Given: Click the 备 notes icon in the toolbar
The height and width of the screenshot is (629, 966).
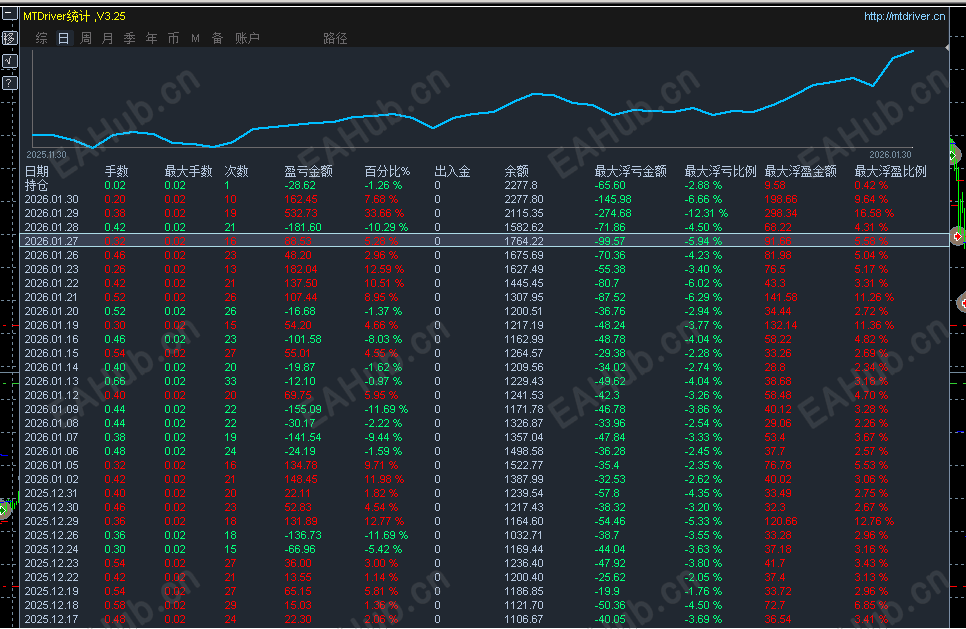Looking at the screenshot, I should pyautogui.click(x=217, y=38).
